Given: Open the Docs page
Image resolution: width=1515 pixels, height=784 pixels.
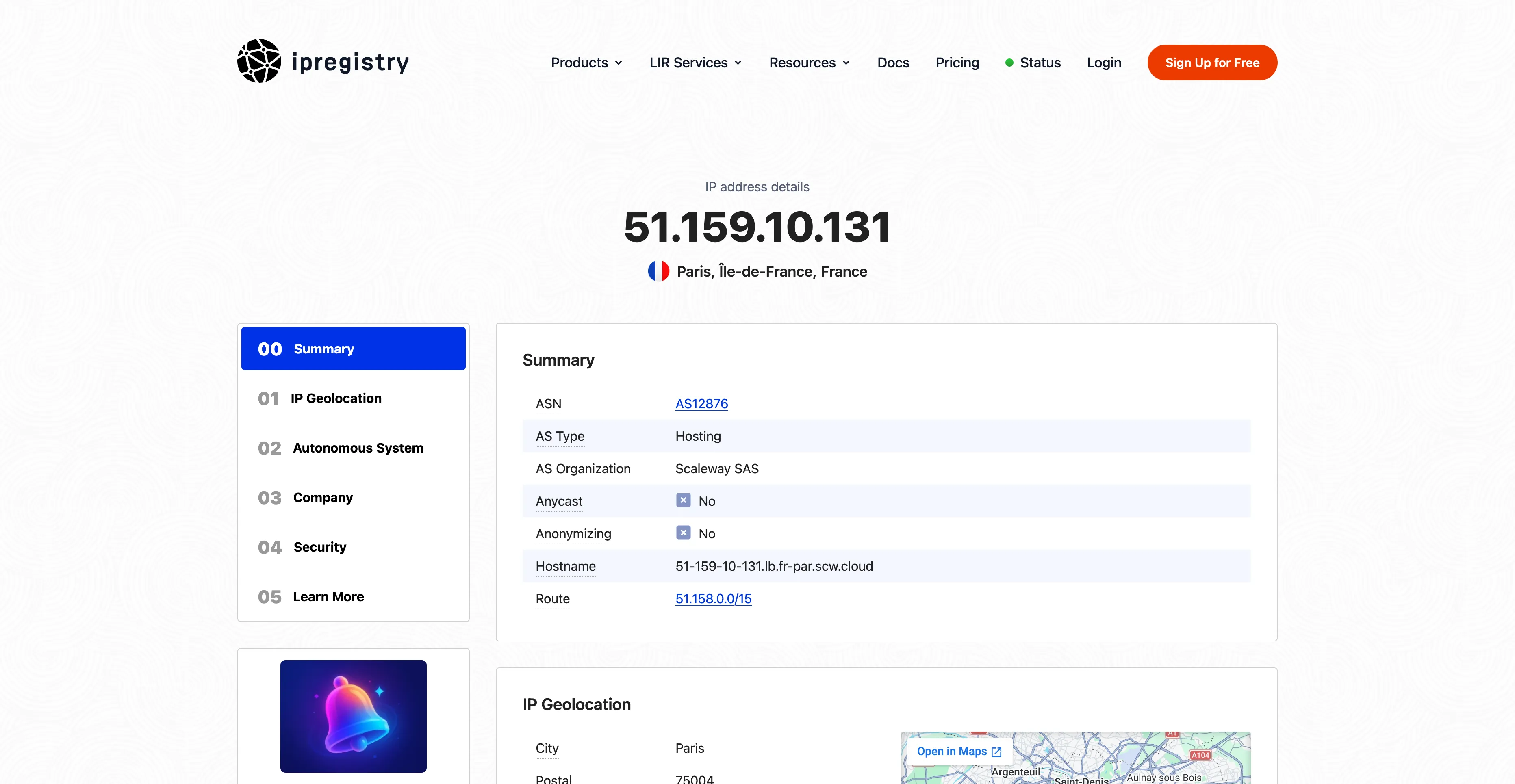Looking at the screenshot, I should [x=893, y=62].
